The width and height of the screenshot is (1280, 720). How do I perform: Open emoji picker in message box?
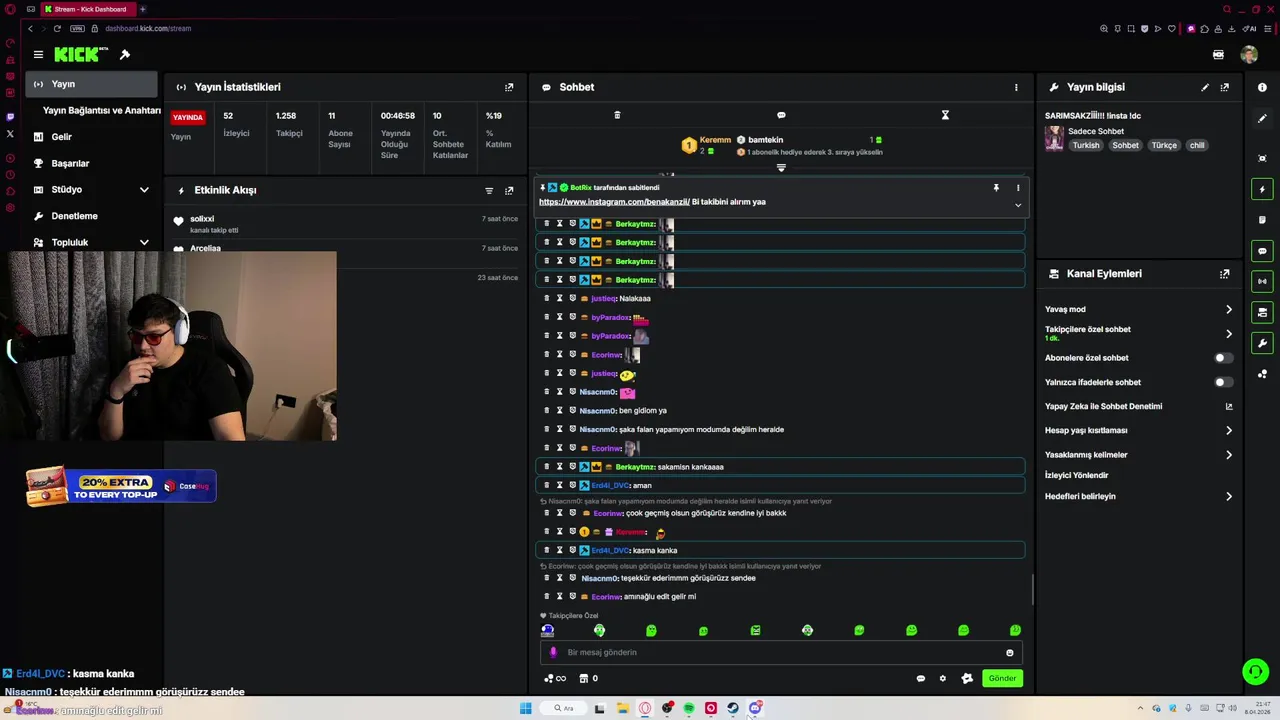tap(1009, 653)
